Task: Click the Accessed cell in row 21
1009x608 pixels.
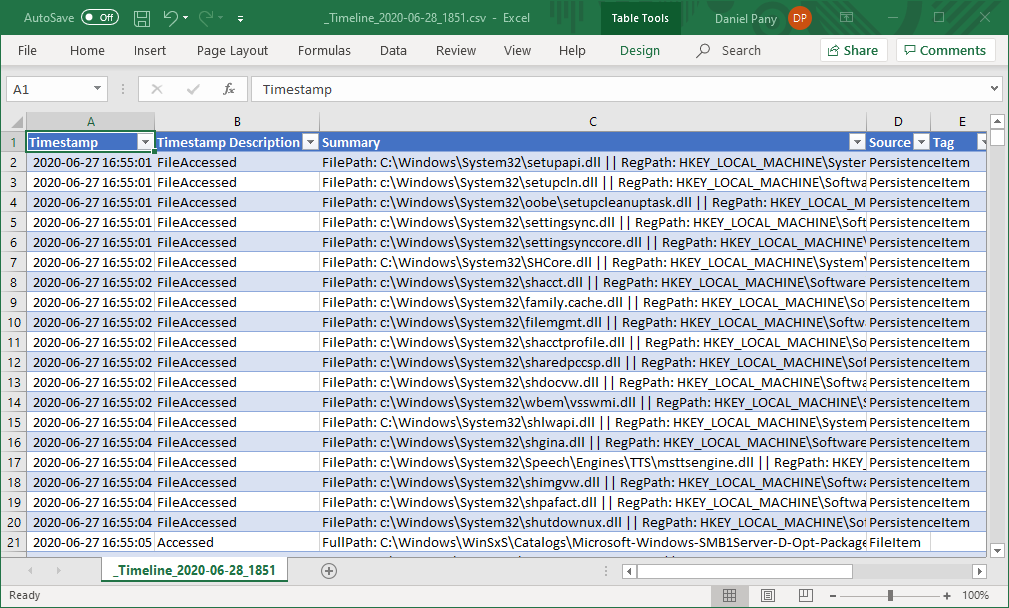Action: click(x=237, y=542)
